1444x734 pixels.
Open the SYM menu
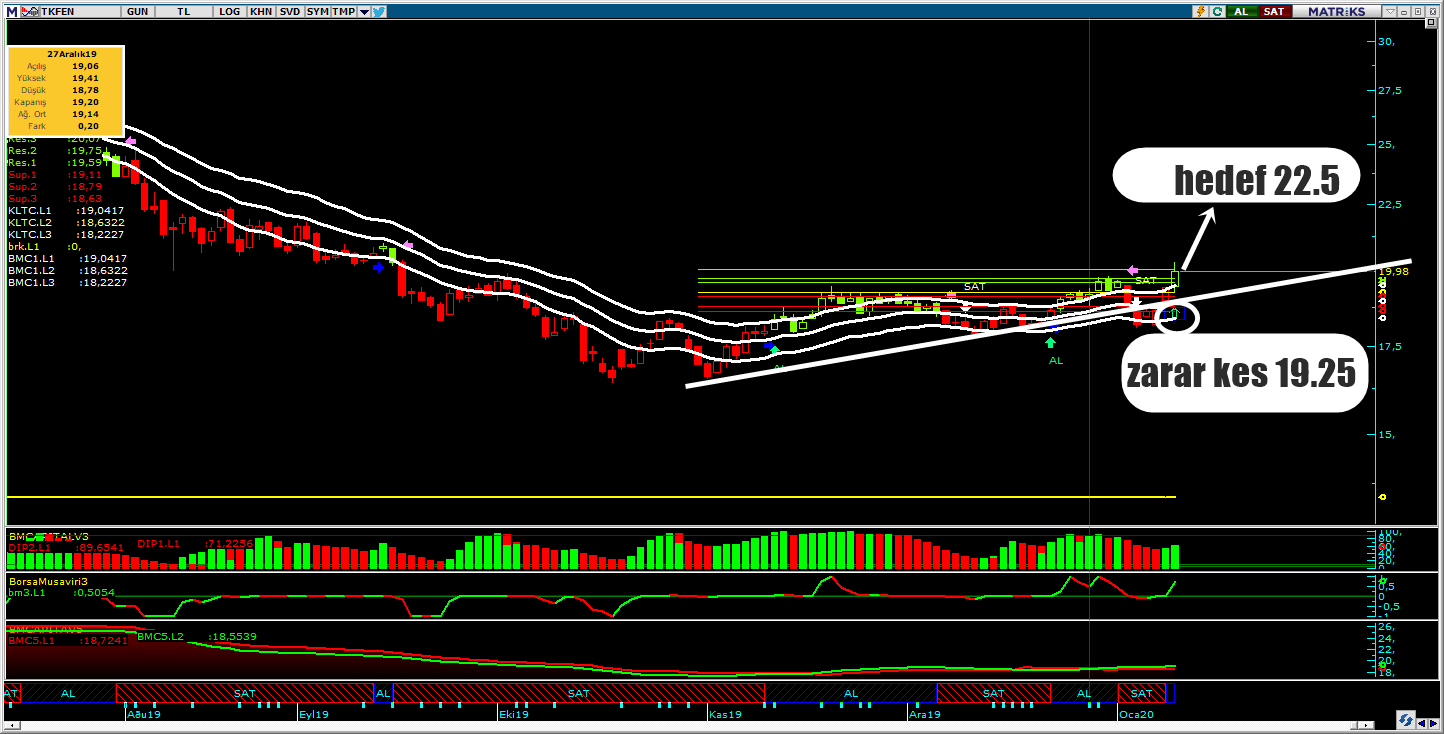tap(317, 11)
